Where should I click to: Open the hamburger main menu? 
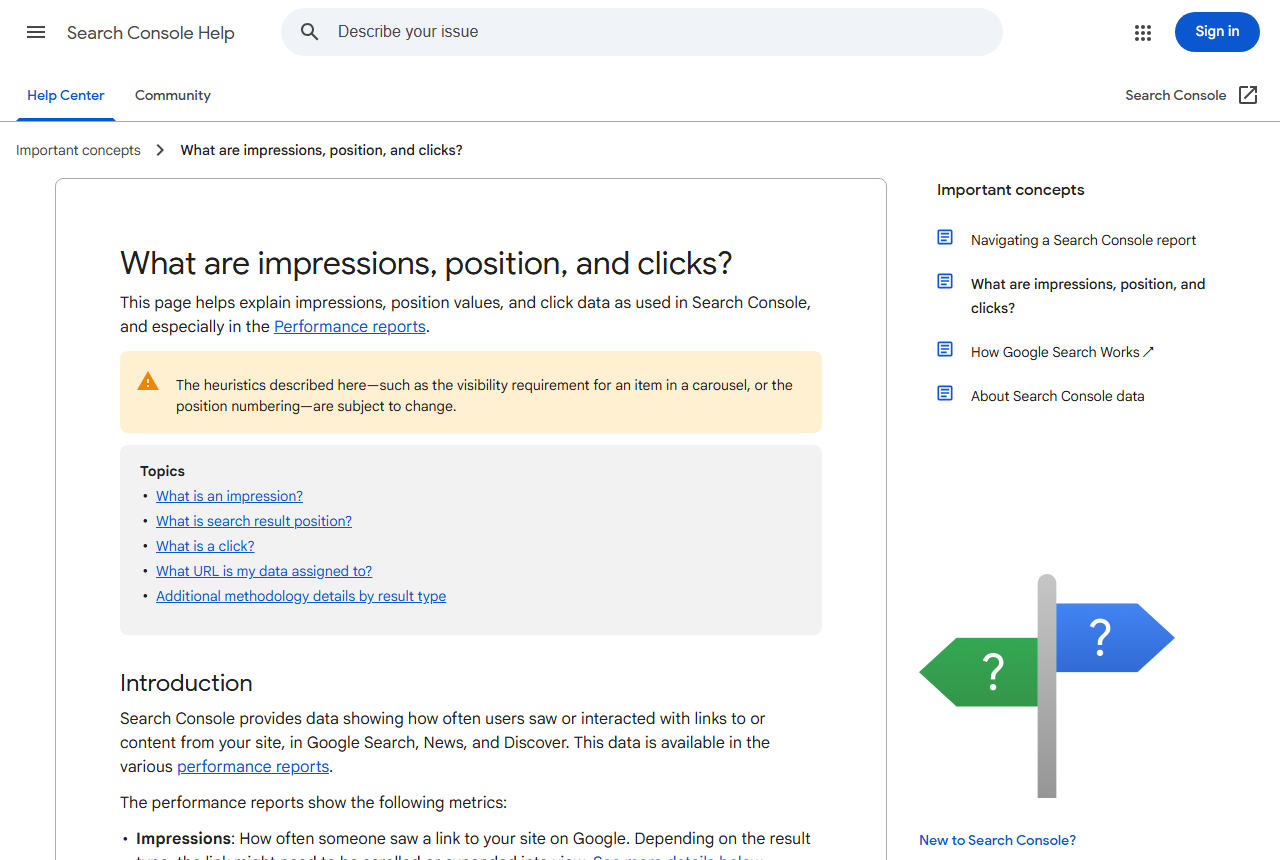pyautogui.click(x=36, y=32)
